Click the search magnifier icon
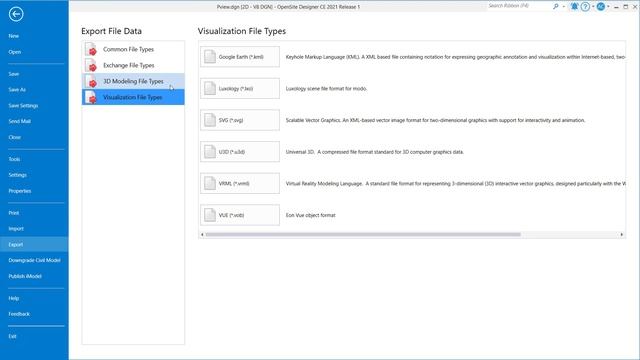Viewport: 640px width, 360px height. click(x=556, y=7)
